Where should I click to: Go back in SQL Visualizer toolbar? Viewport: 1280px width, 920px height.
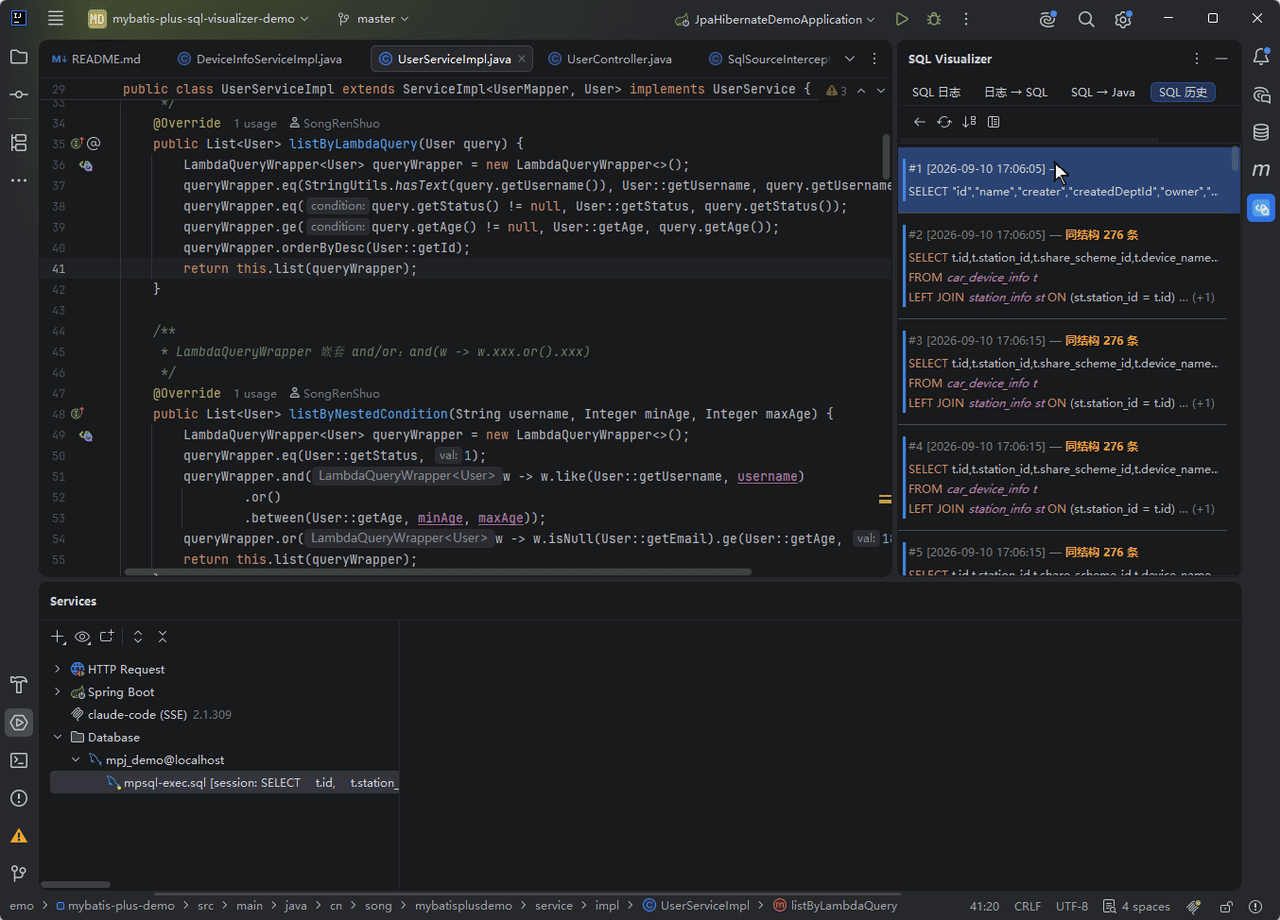pyautogui.click(x=920, y=122)
